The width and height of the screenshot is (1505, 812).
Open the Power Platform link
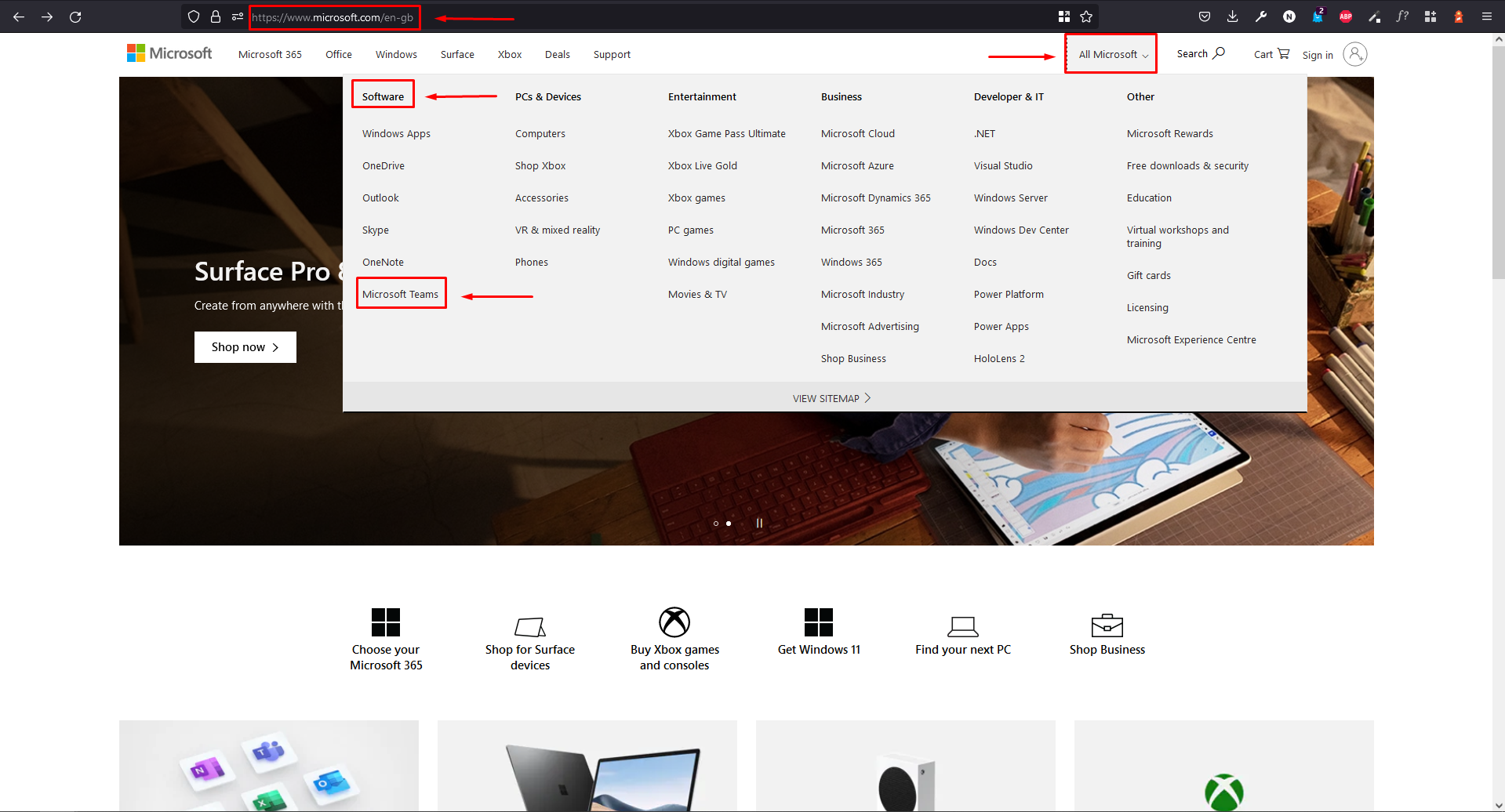click(1009, 294)
